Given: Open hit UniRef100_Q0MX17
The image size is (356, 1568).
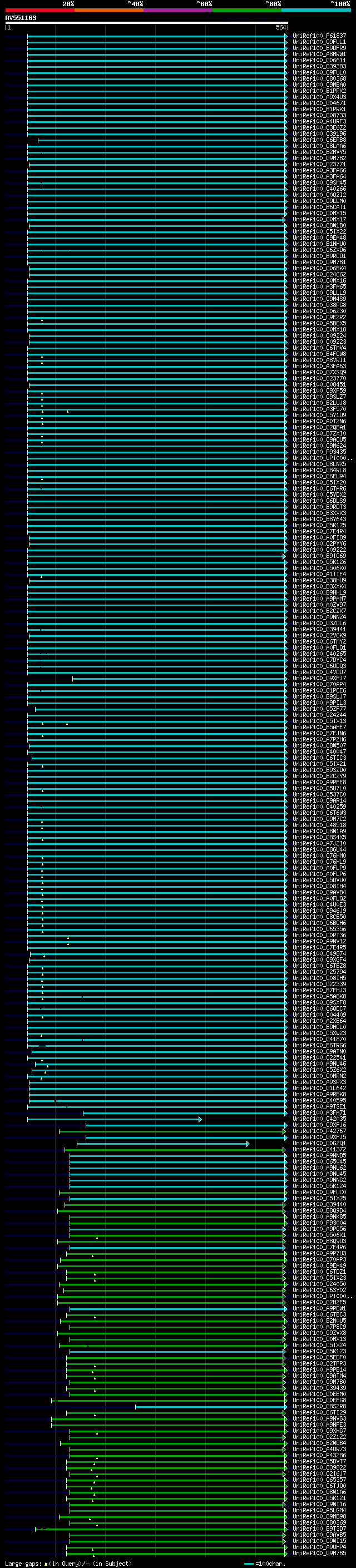Looking at the screenshot, I should [x=319, y=219].
